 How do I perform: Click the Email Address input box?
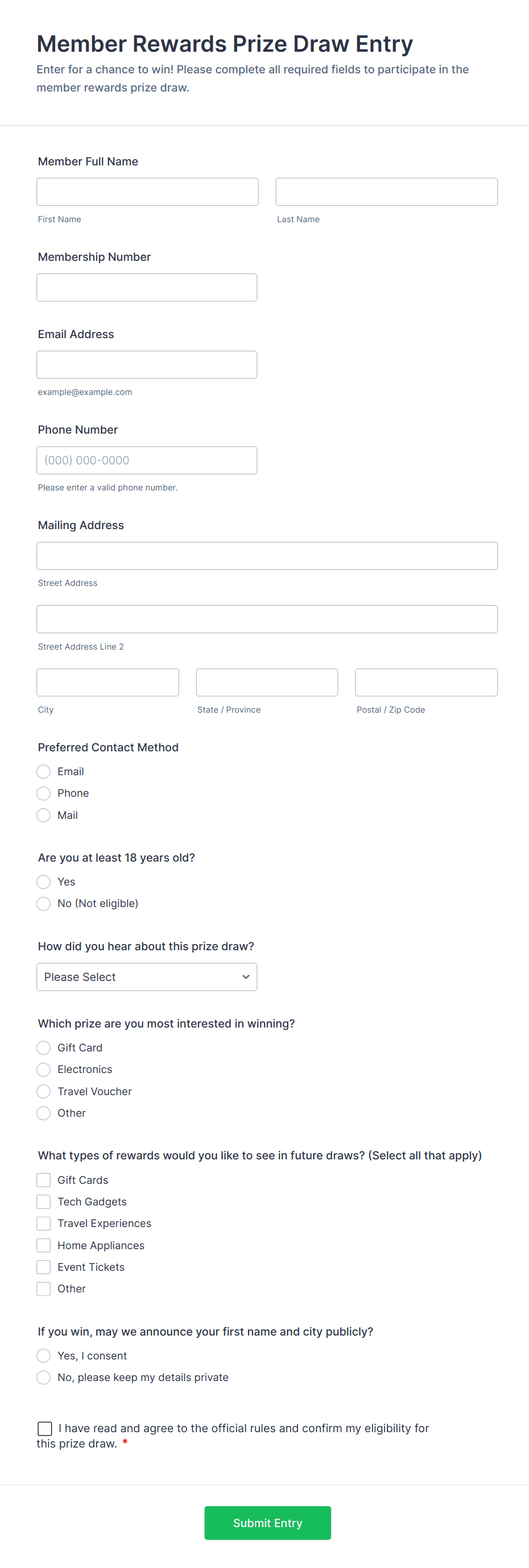click(147, 365)
